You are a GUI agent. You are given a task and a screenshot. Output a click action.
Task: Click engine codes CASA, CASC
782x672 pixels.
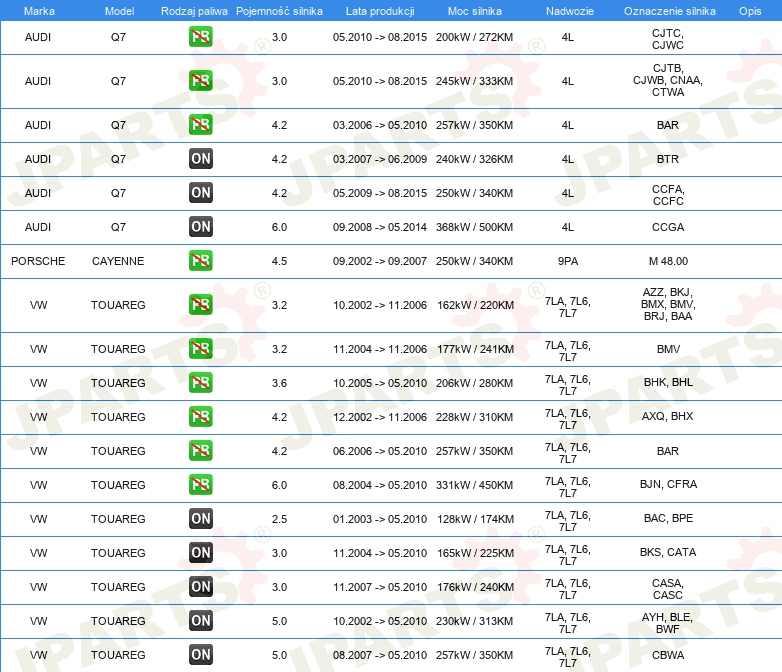tap(668, 589)
